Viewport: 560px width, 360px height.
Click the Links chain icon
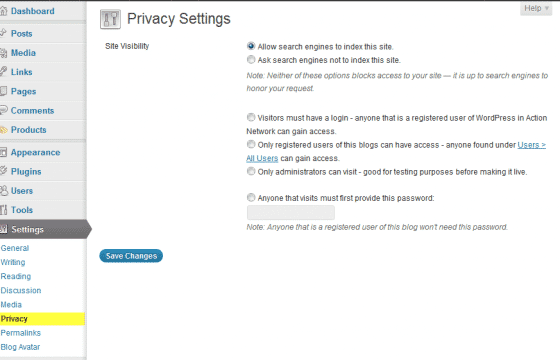[x=3, y=72]
